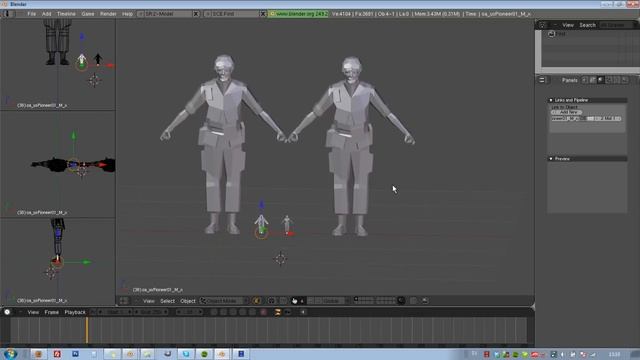Open the Add menu
The width and height of the screenshot is (640, 360).
tap(47, 14)
